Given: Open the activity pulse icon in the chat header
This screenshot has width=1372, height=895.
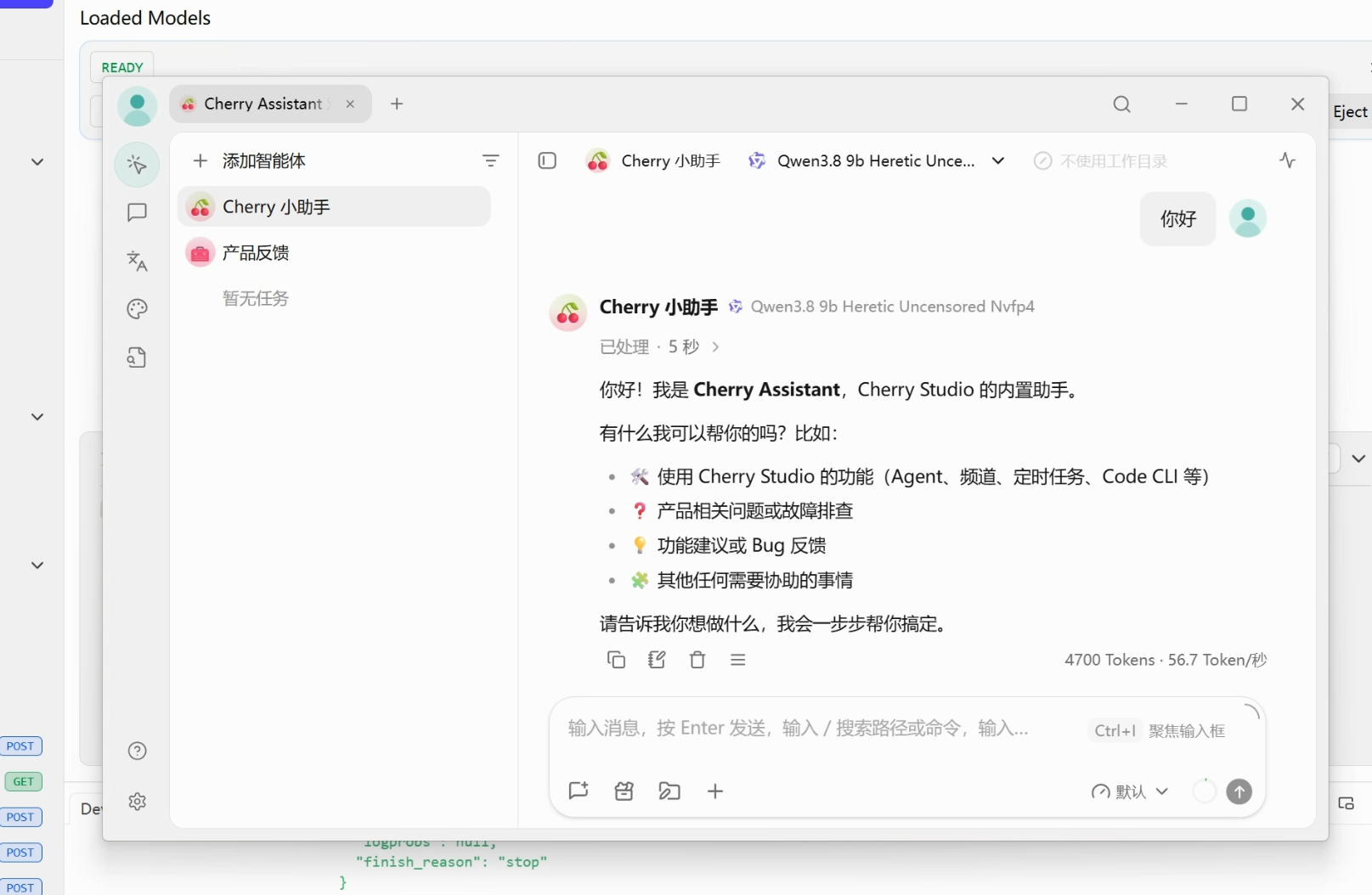Looking at the screenshot, I should 1287,160.
